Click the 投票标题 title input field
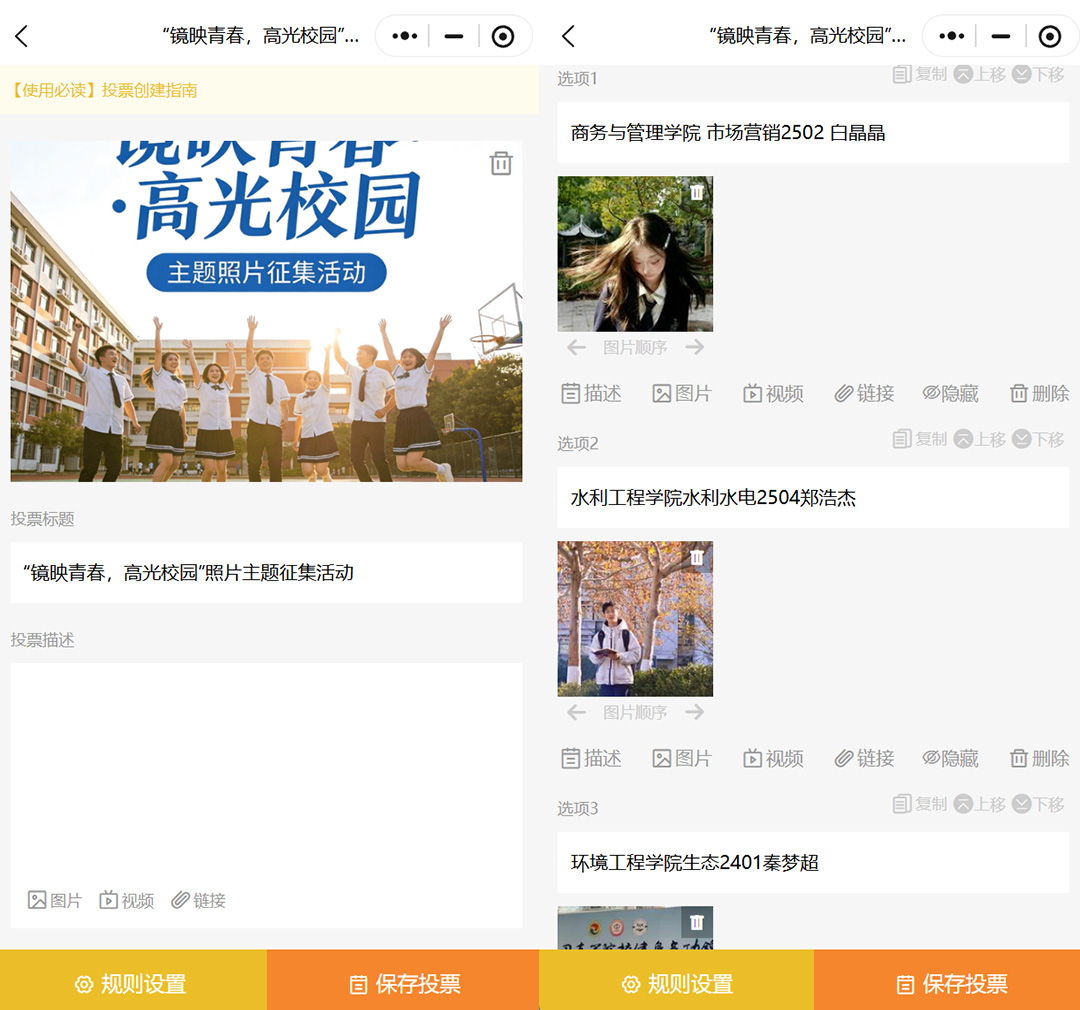Screen dimensions: 1080x1010 click(x=265, y=571)
